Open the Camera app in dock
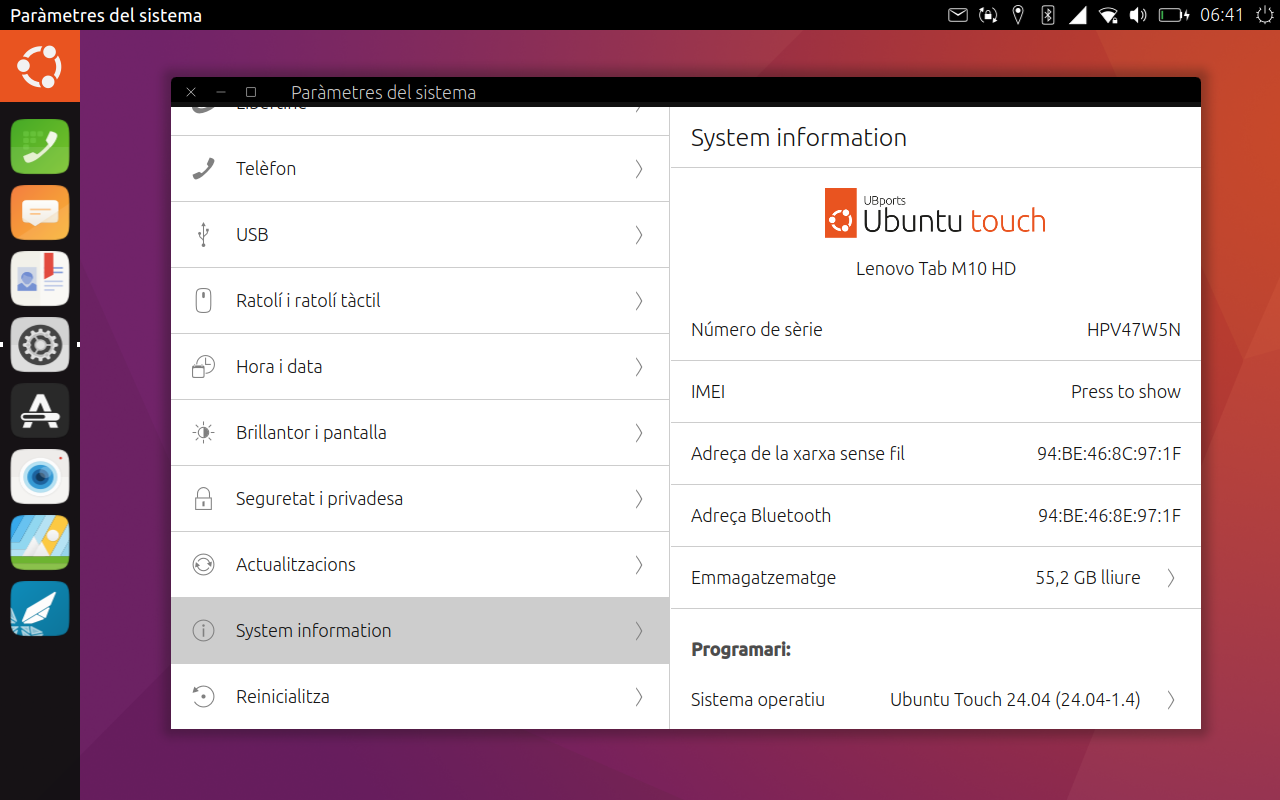 (x=40, y=477)
